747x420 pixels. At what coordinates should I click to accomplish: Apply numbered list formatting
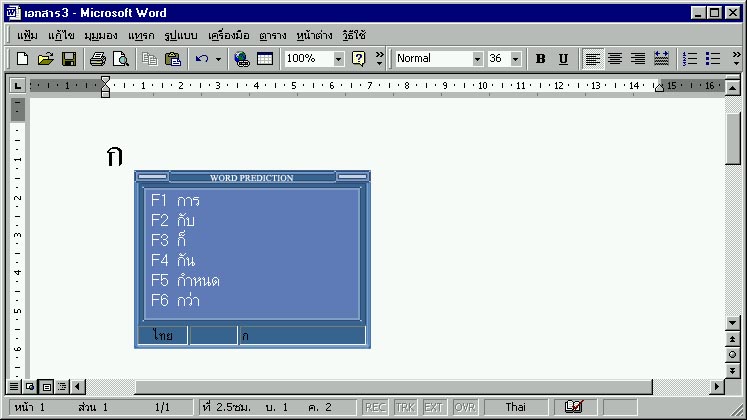pos(690,59)
